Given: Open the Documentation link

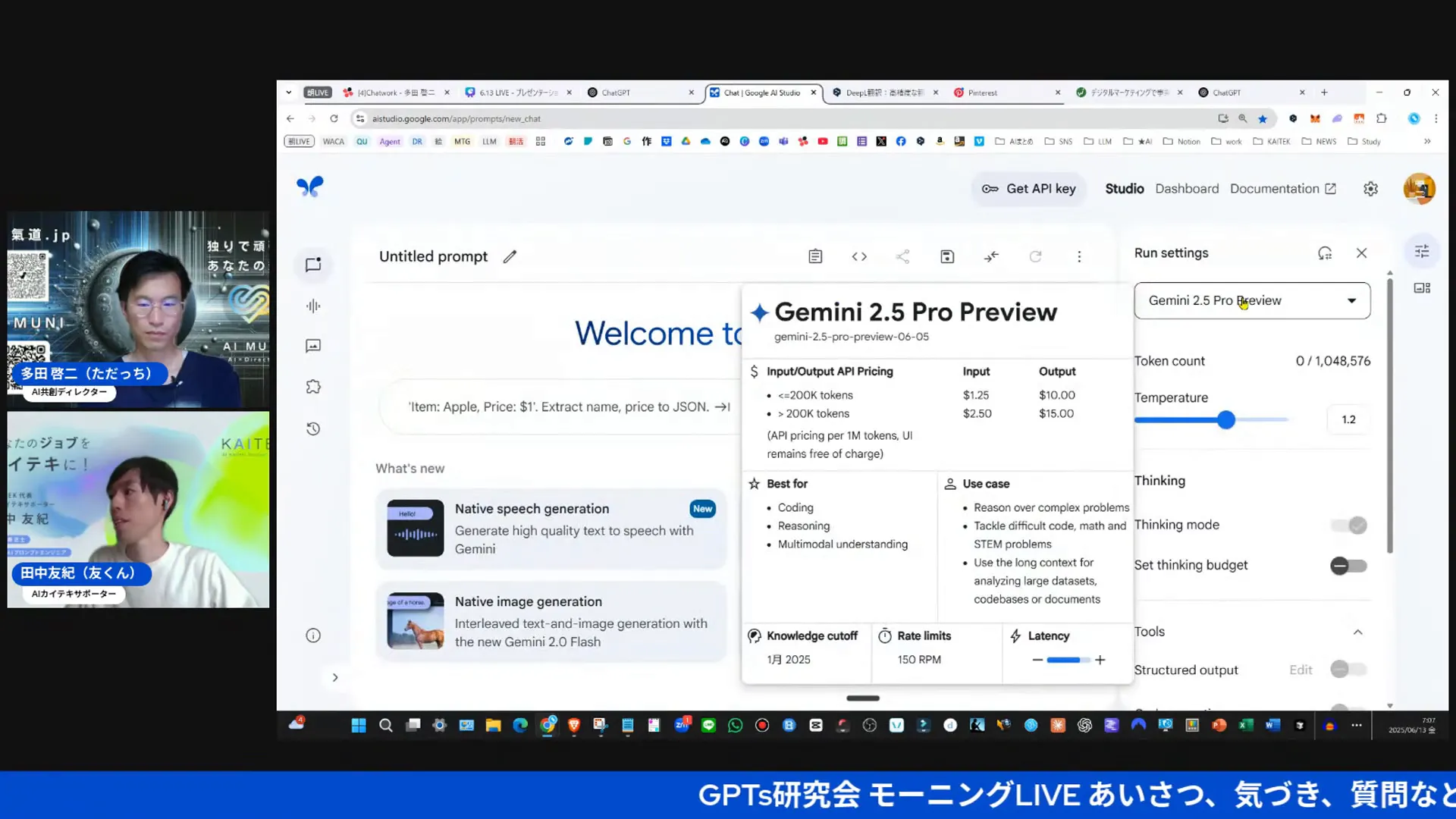Looking at the screenshot, I should tap(1282, 189).
